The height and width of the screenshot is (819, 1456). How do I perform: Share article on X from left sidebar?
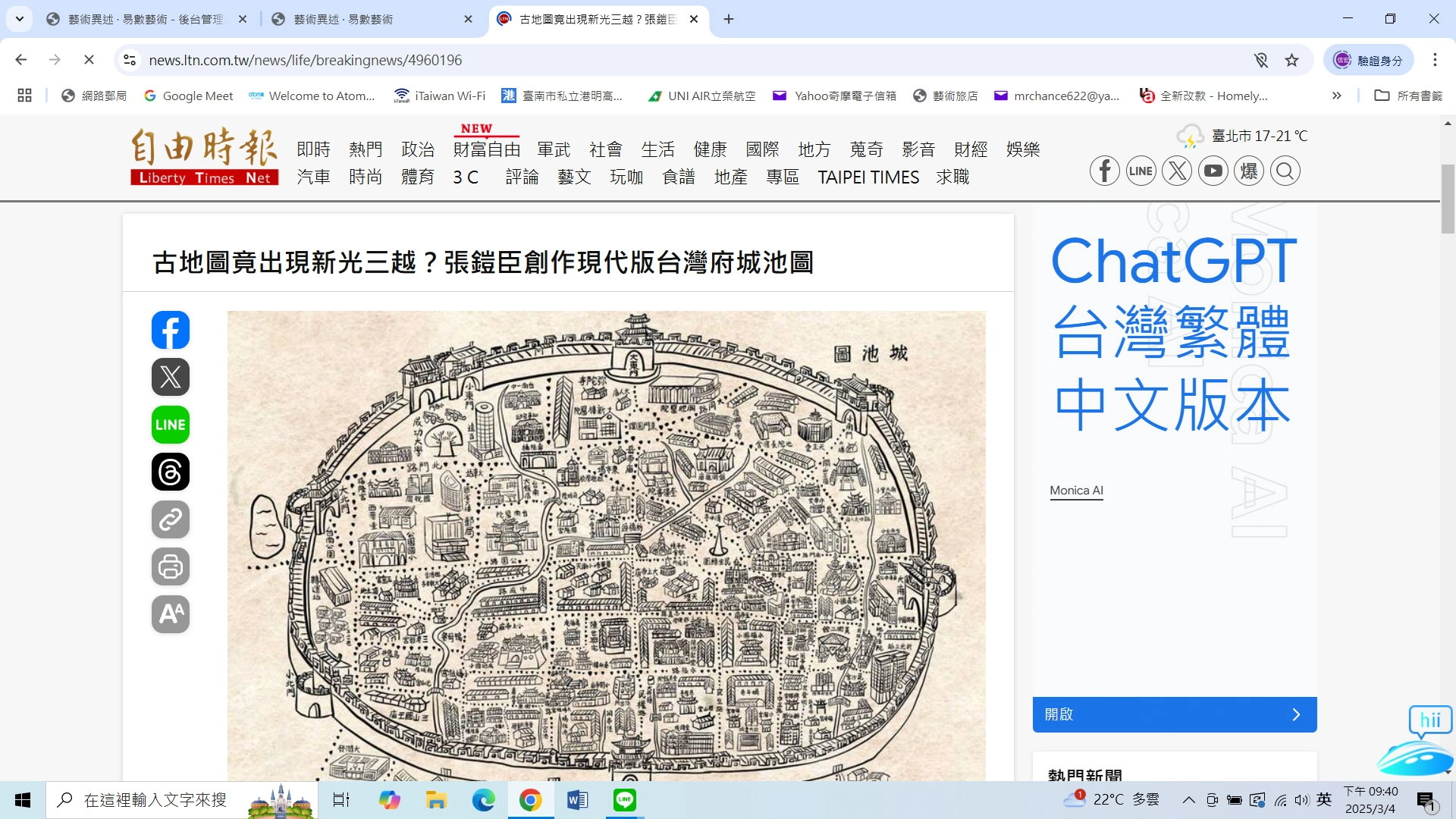coord(170,377)
